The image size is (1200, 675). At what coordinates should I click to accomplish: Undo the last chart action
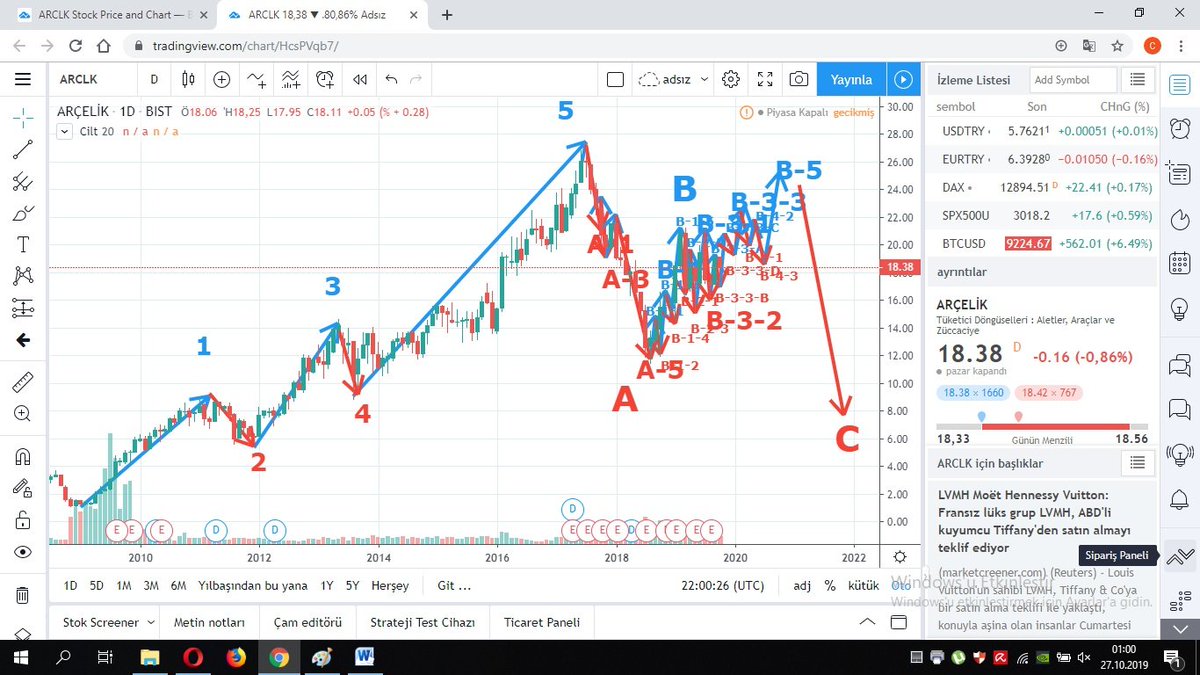tap(391, 79)
